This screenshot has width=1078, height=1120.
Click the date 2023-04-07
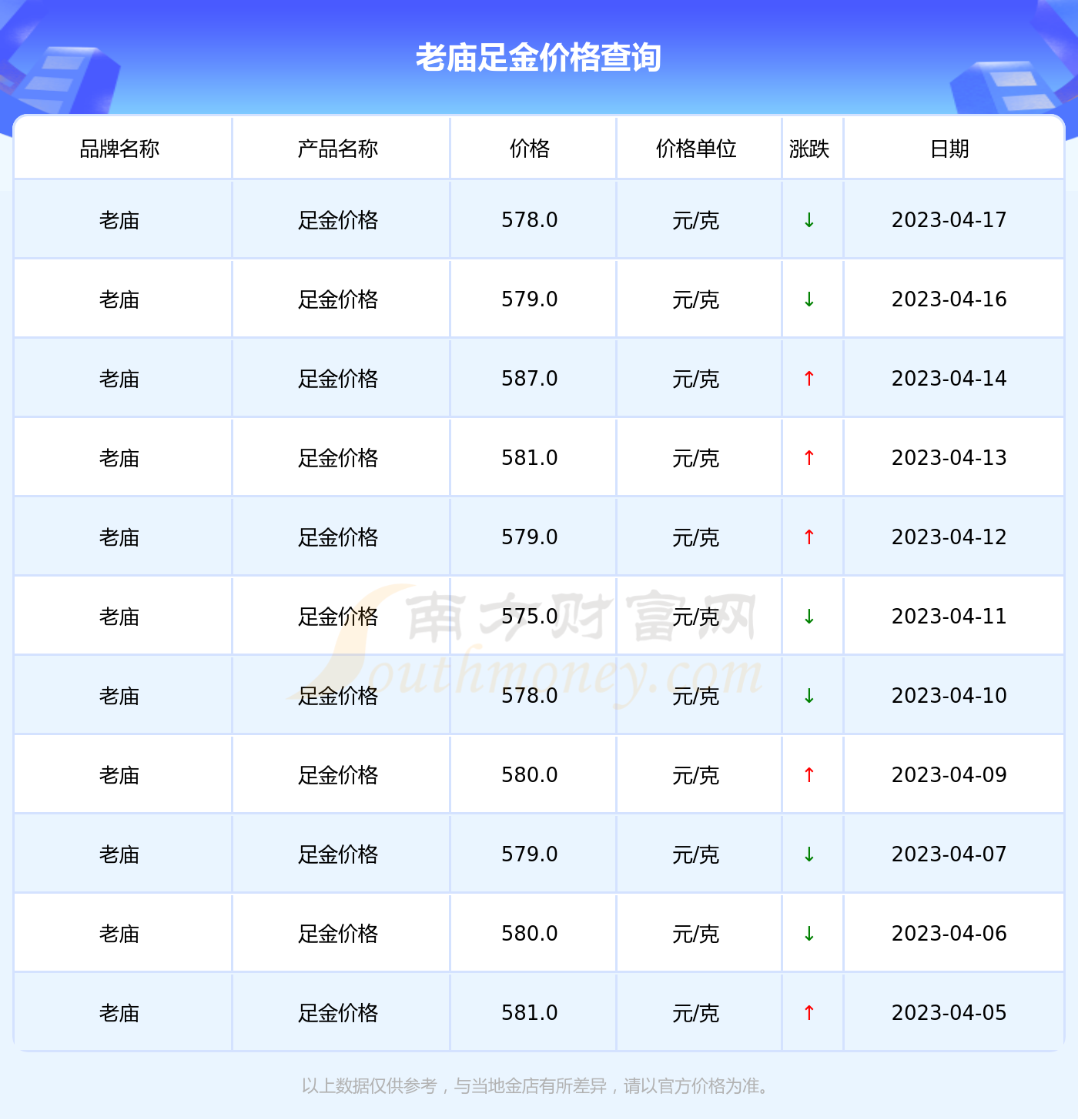click(x=949, y=854)
